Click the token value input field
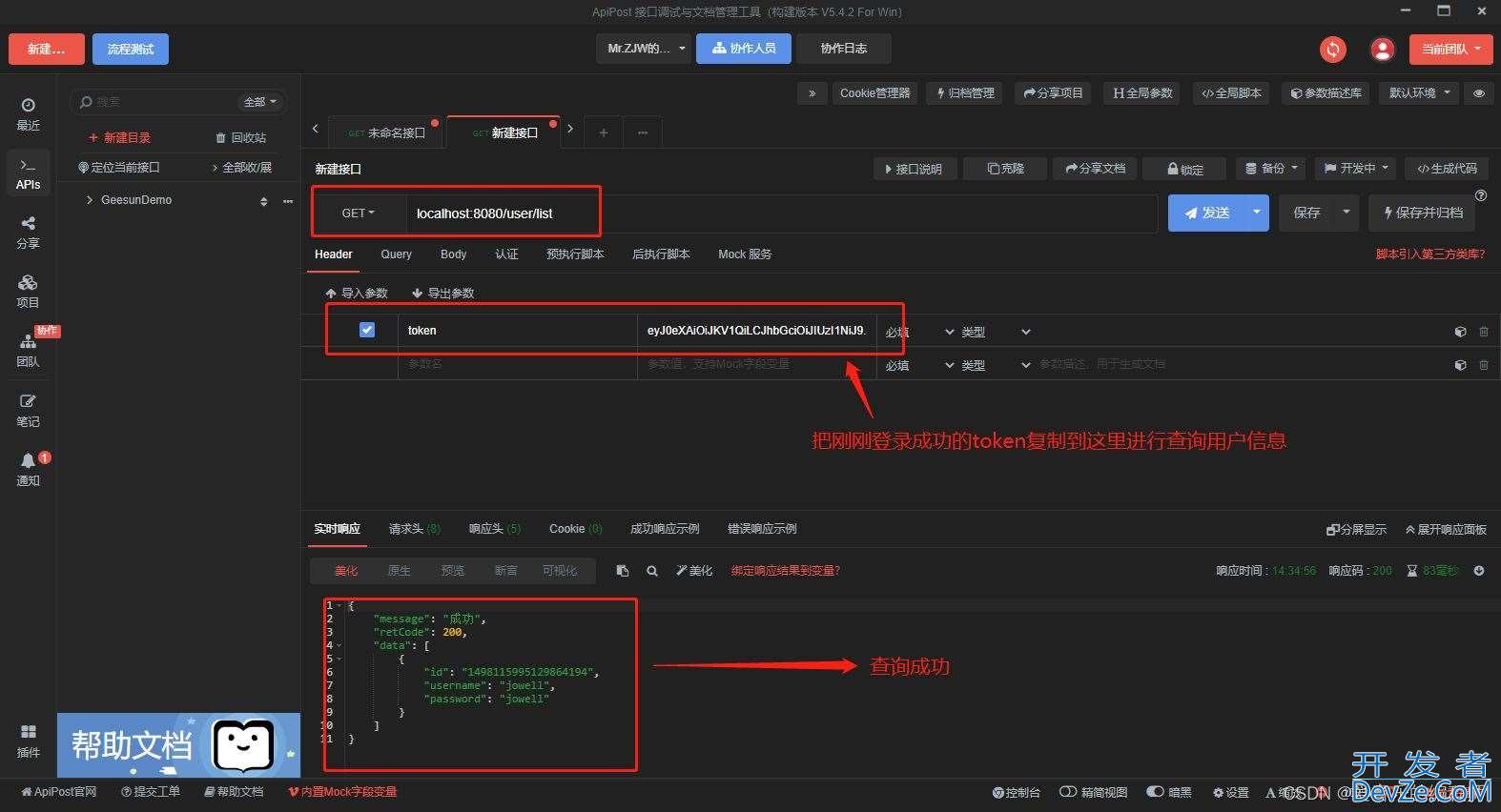 [756, 330]
